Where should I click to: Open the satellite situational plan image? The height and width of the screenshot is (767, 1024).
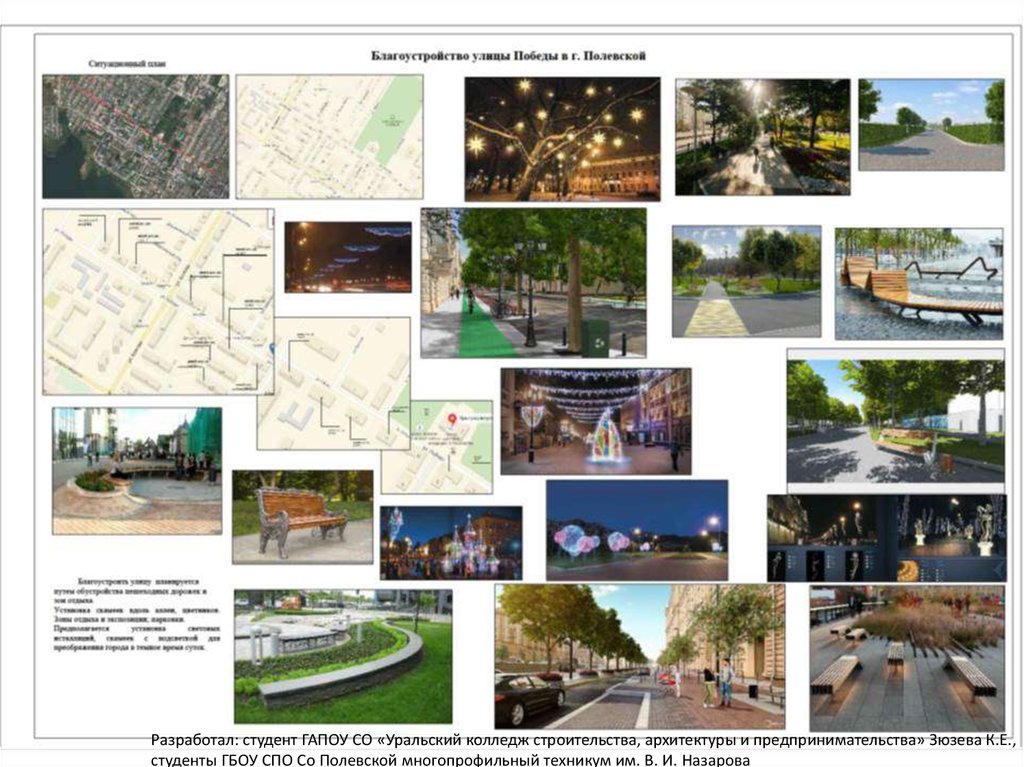pyautogui.click(x=136, y=136)
